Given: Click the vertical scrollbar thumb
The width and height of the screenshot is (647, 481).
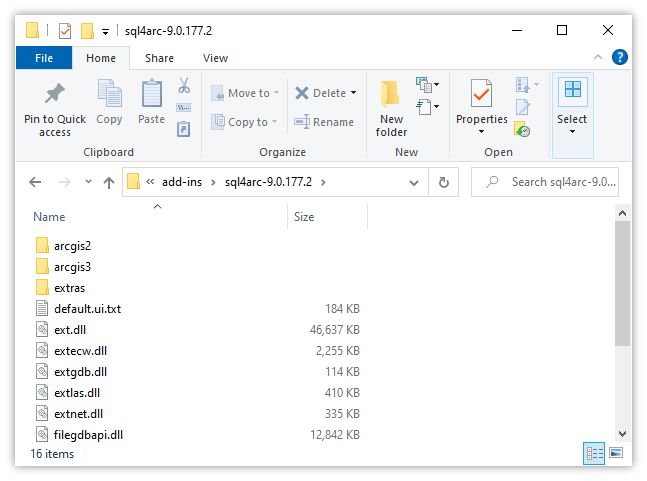Looking at the screenshot, I should (x=623, y=283).
